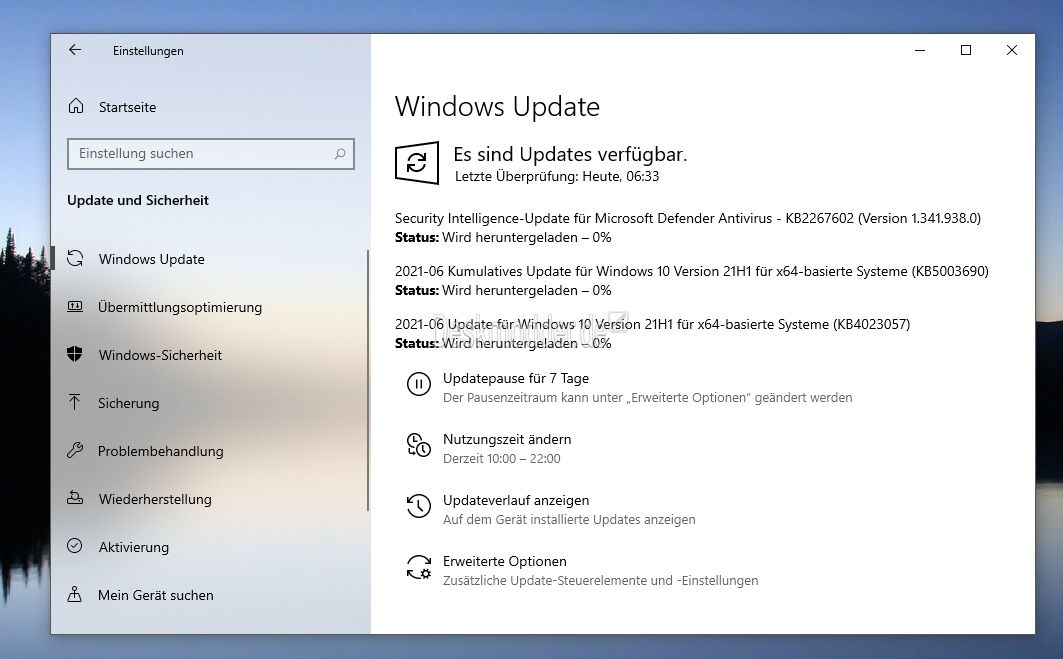Click the Aktivierung checkmark icon
The width and height of the screenshot is (1063, 659).
(x=75, y=546)
